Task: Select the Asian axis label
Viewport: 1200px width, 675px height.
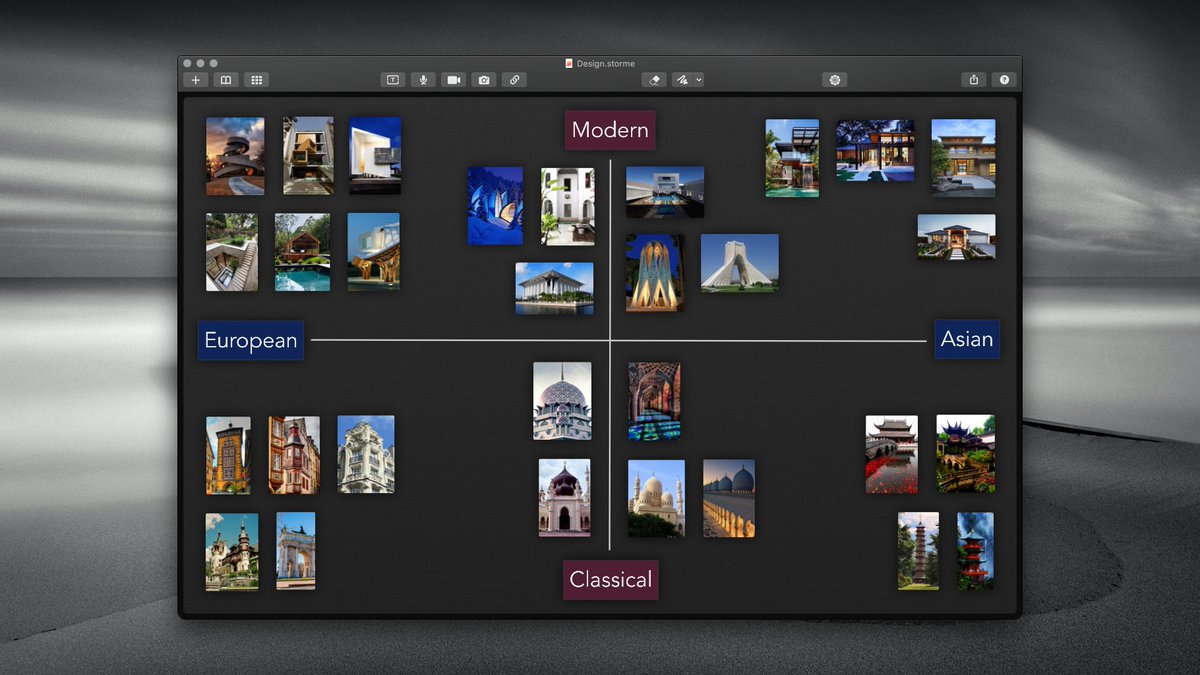Action: (x=967, y=339)
